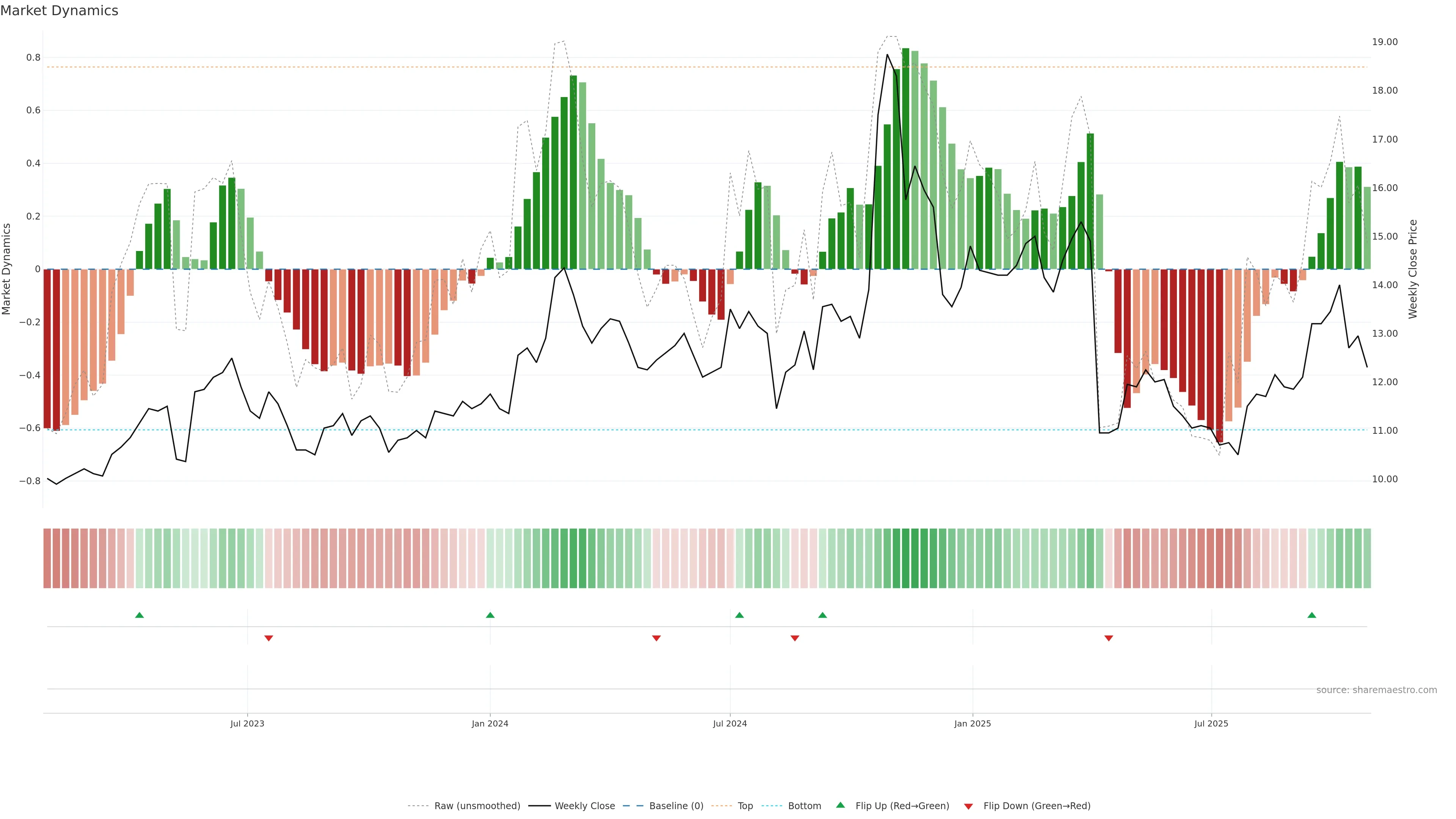
Task: Click the Top legend entry
Action: tap(745, 806)
